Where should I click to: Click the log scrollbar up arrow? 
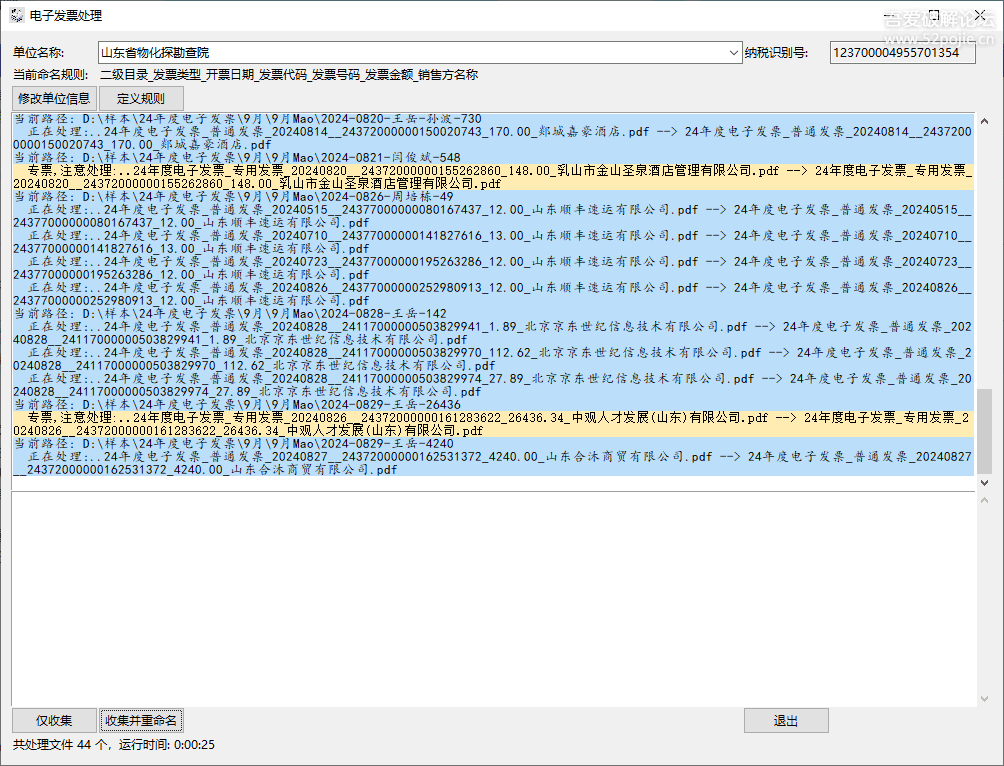[x=984, y=120]
